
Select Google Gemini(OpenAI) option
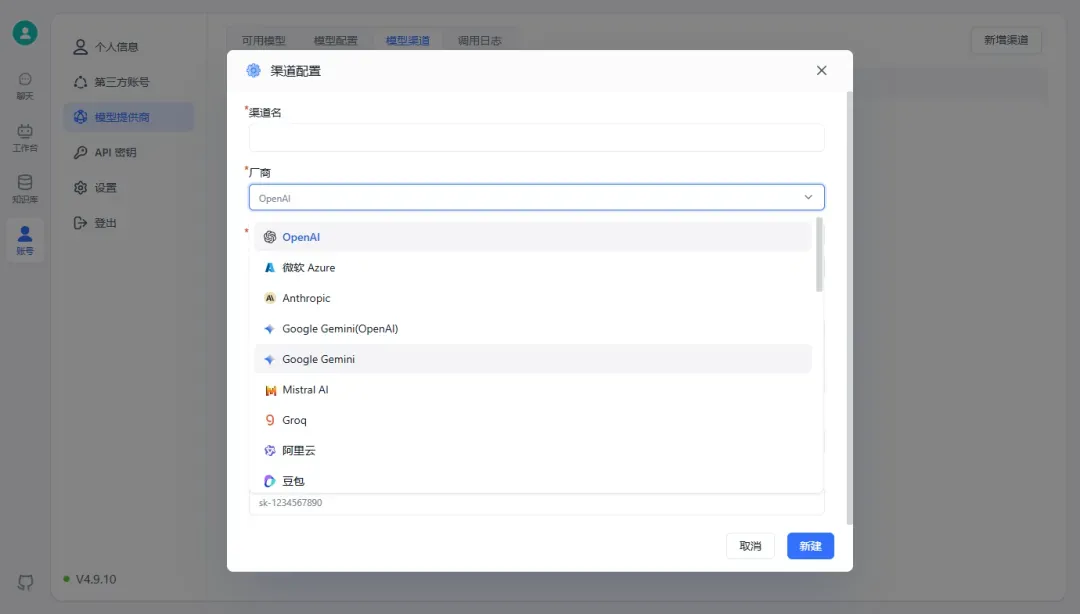pos(533,329)
